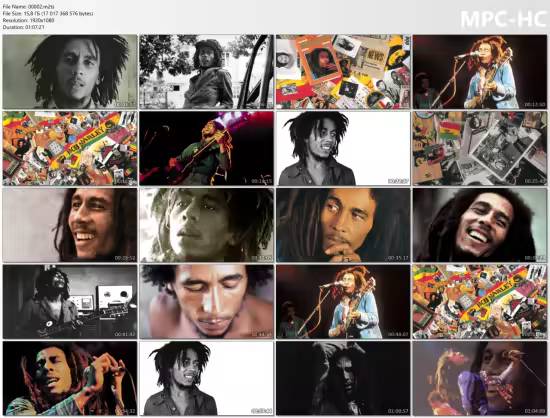Open hand-on-chin portrait thumbnail at 00:35:17
Viewport: 550px width, 418px height.
[343, 225]
